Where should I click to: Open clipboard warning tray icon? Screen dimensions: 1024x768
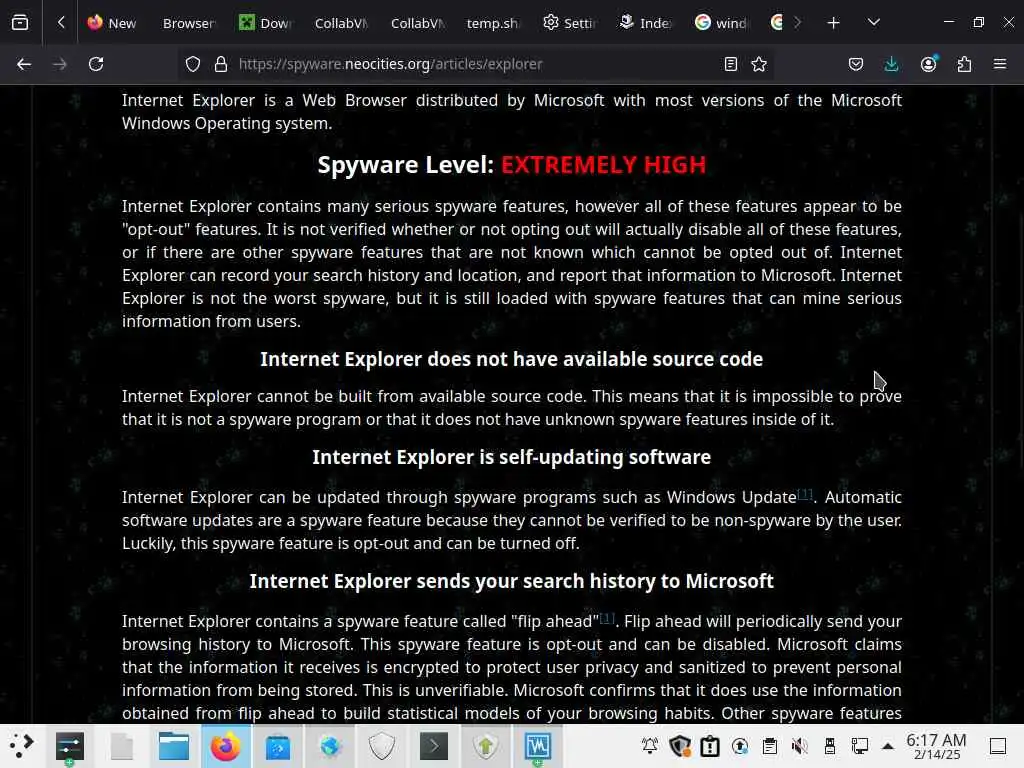[710, 746]
